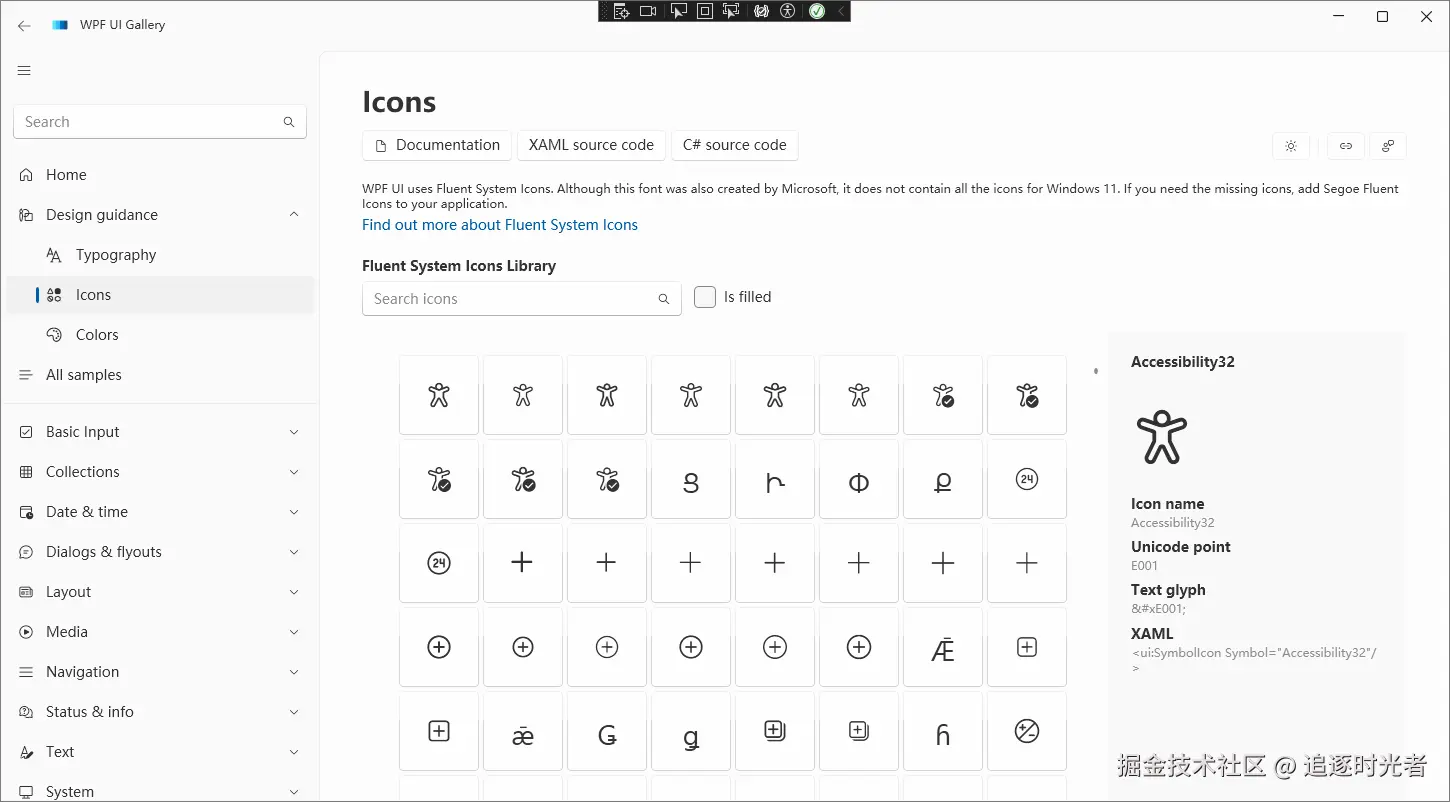Click accessibility person icon in debug toolbar
The width and height of the screenshot is (1450, 802).
(x=788, y=11)
